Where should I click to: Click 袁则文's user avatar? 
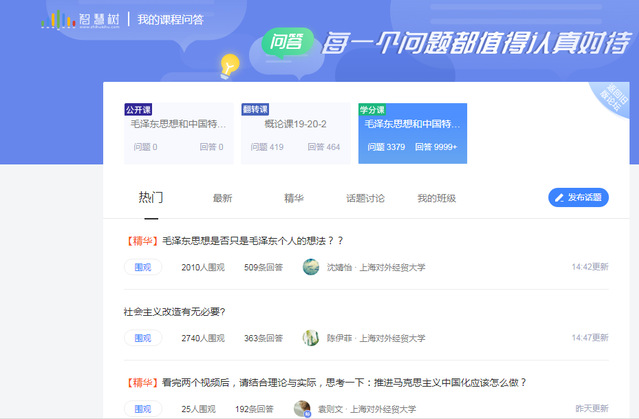[x=302, y=408]
